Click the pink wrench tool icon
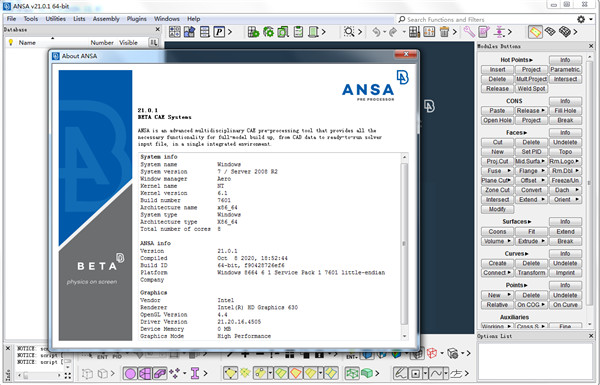This screenshot has width=600, height=385. click(469, 32)
